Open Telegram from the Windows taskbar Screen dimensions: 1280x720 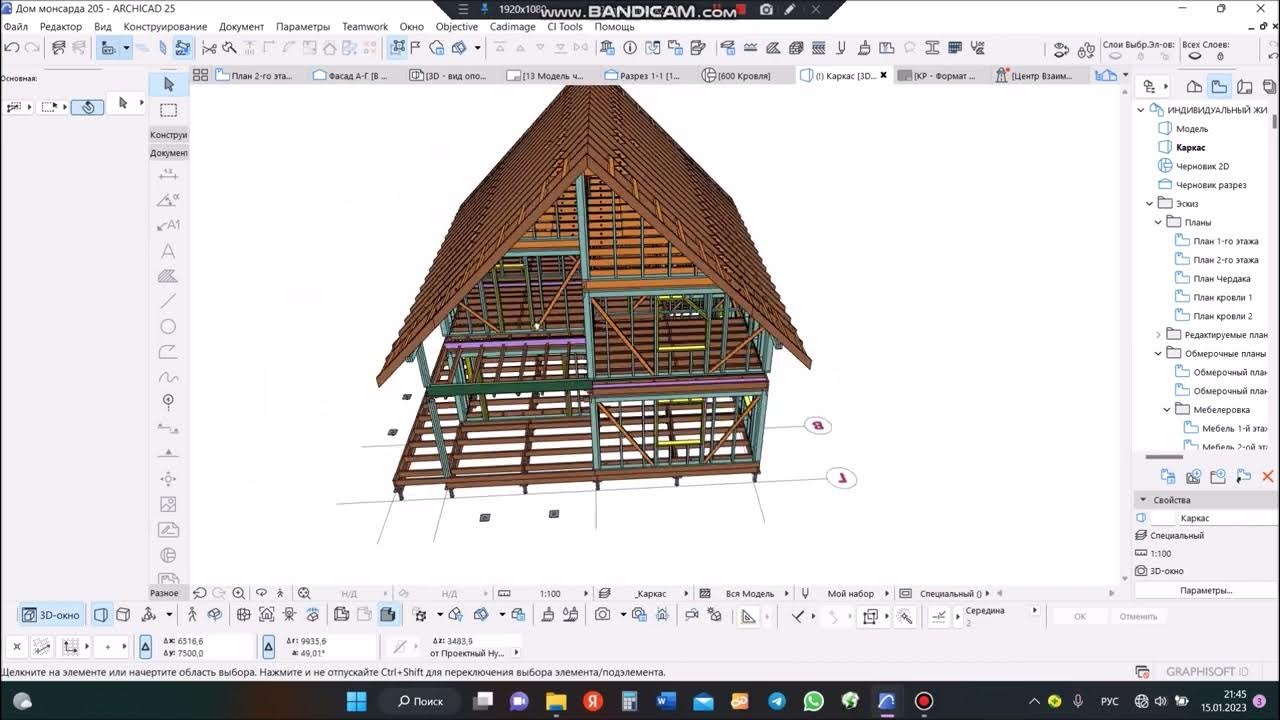pyautogui.click(x=776, y=701)
